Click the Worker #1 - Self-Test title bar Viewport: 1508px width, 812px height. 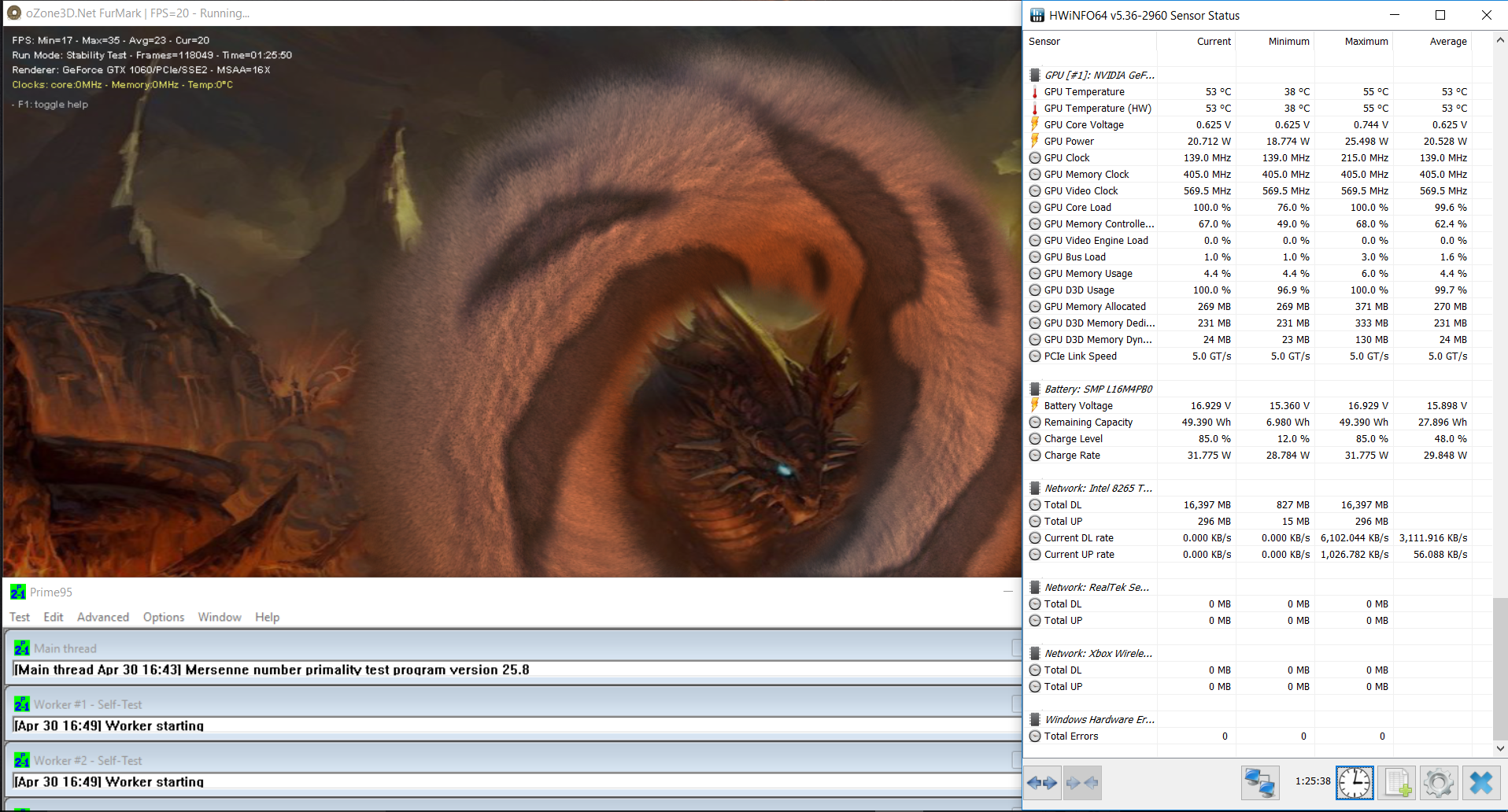coord(512,704)
